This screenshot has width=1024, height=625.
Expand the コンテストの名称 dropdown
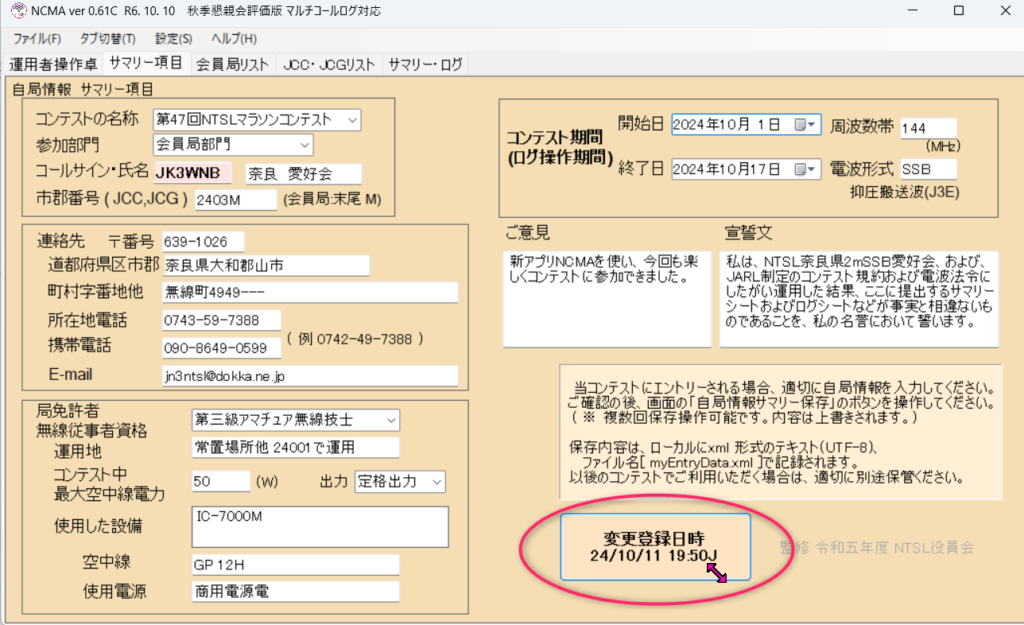(x=352, y=121)
